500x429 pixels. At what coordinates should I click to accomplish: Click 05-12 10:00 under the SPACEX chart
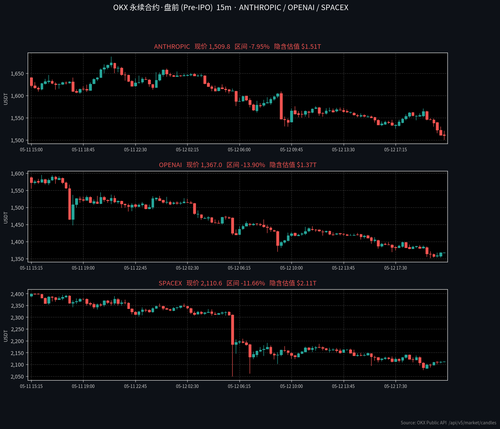(291, 386)
